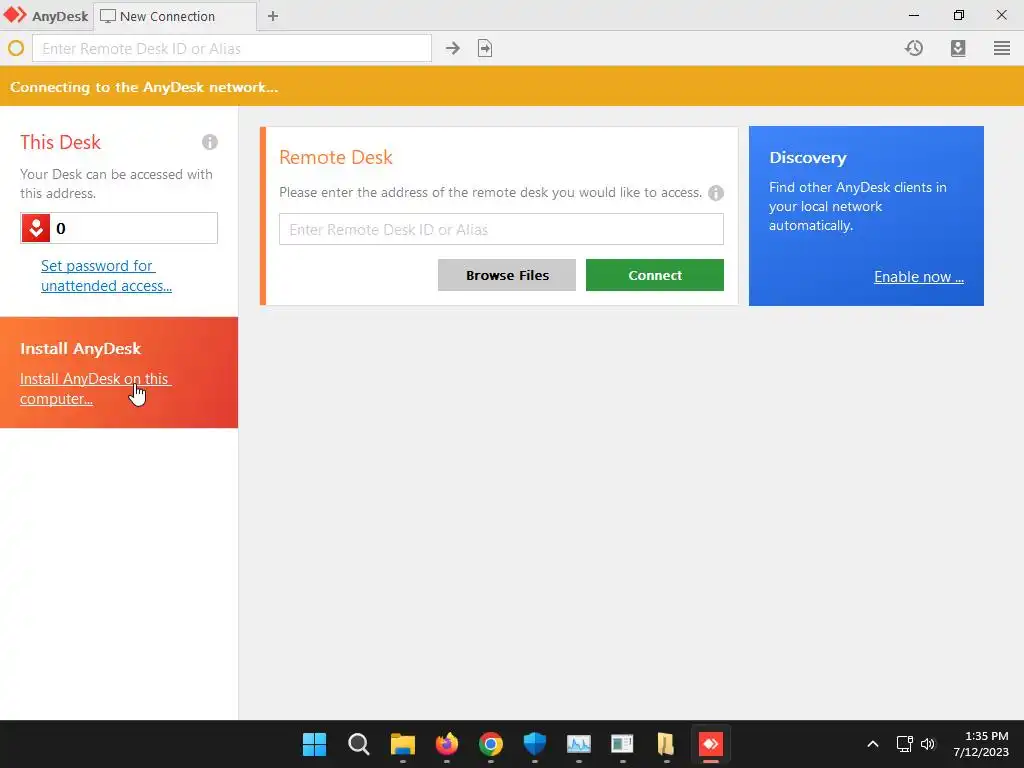Image resolution: width=1024 pixels, height=768 pixels.
Task: Launch Firefox from taskbar
Action: 447,744
